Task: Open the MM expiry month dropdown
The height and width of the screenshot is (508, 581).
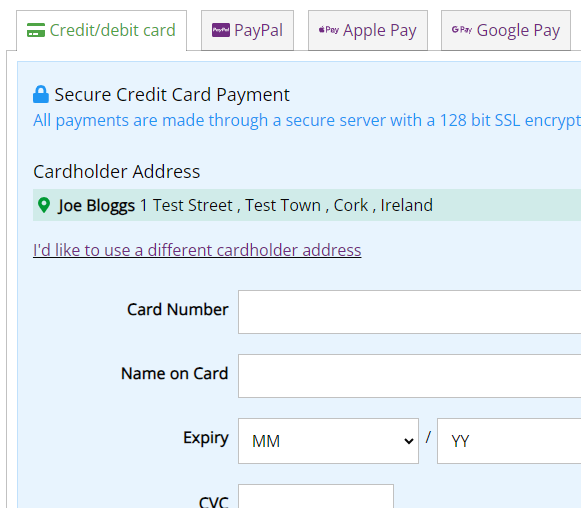Action: 328,441
